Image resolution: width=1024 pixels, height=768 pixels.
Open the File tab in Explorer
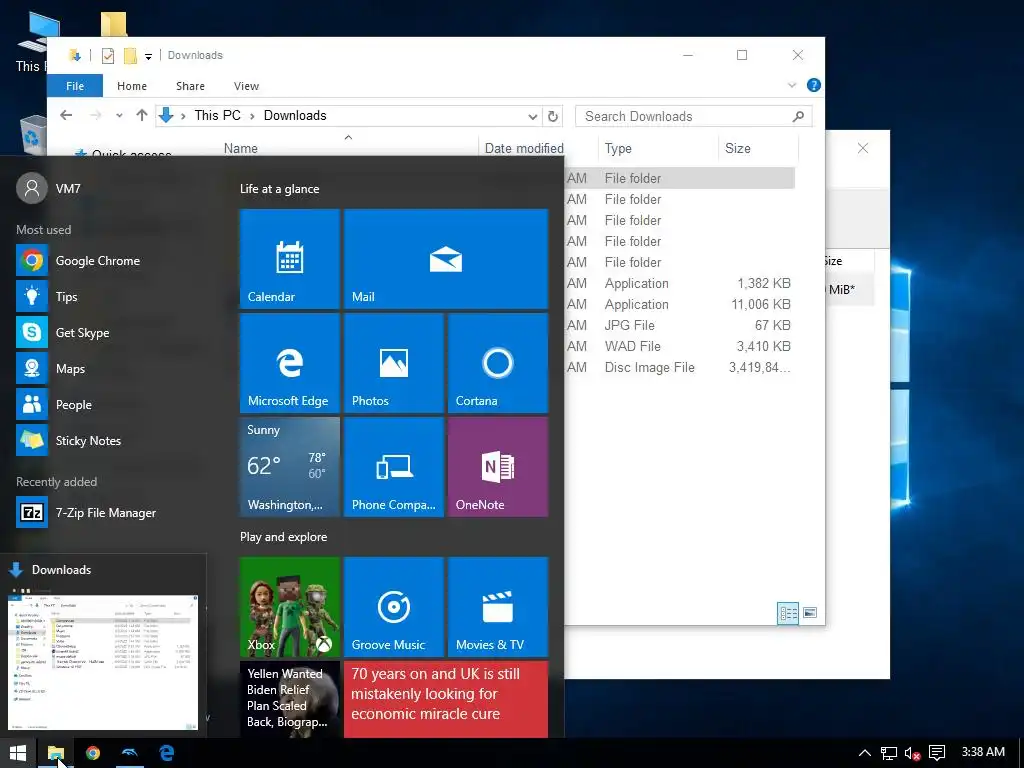point(74,86)
